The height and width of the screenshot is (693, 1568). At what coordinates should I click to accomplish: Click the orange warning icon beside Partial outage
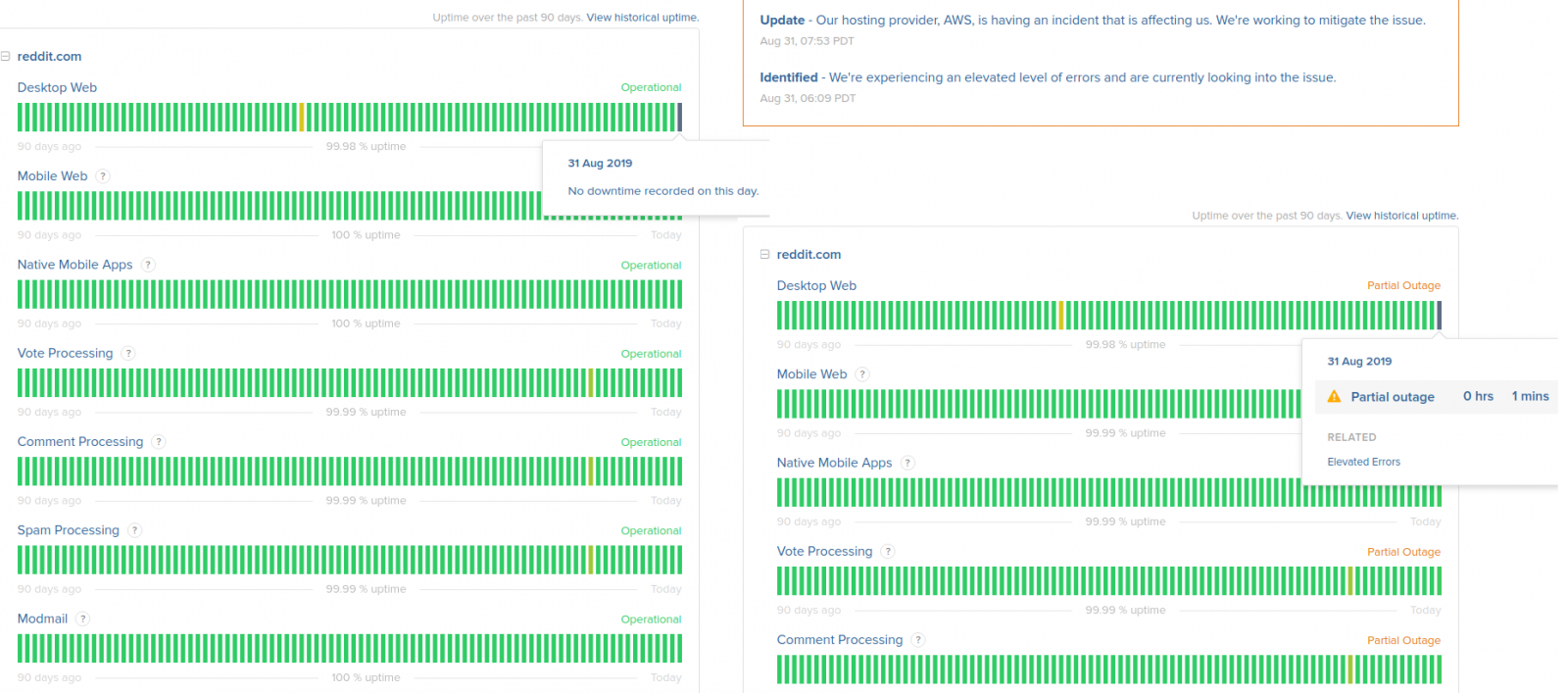[x=1334, y=397]
